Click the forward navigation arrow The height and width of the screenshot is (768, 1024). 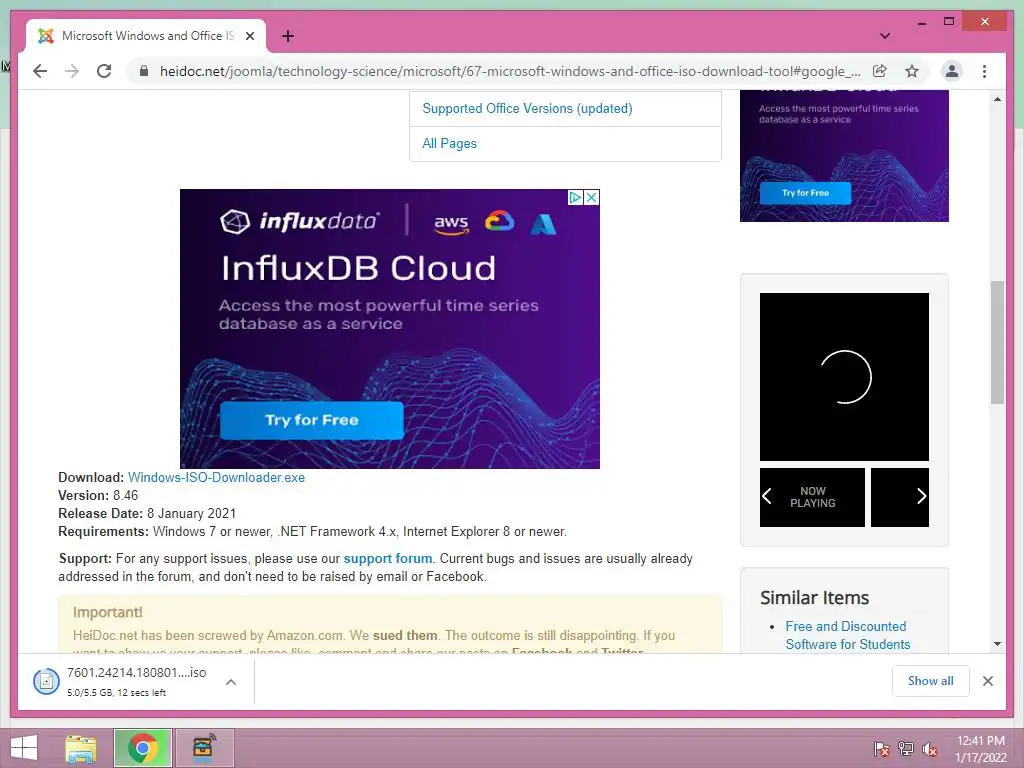[x=72, y=71]
